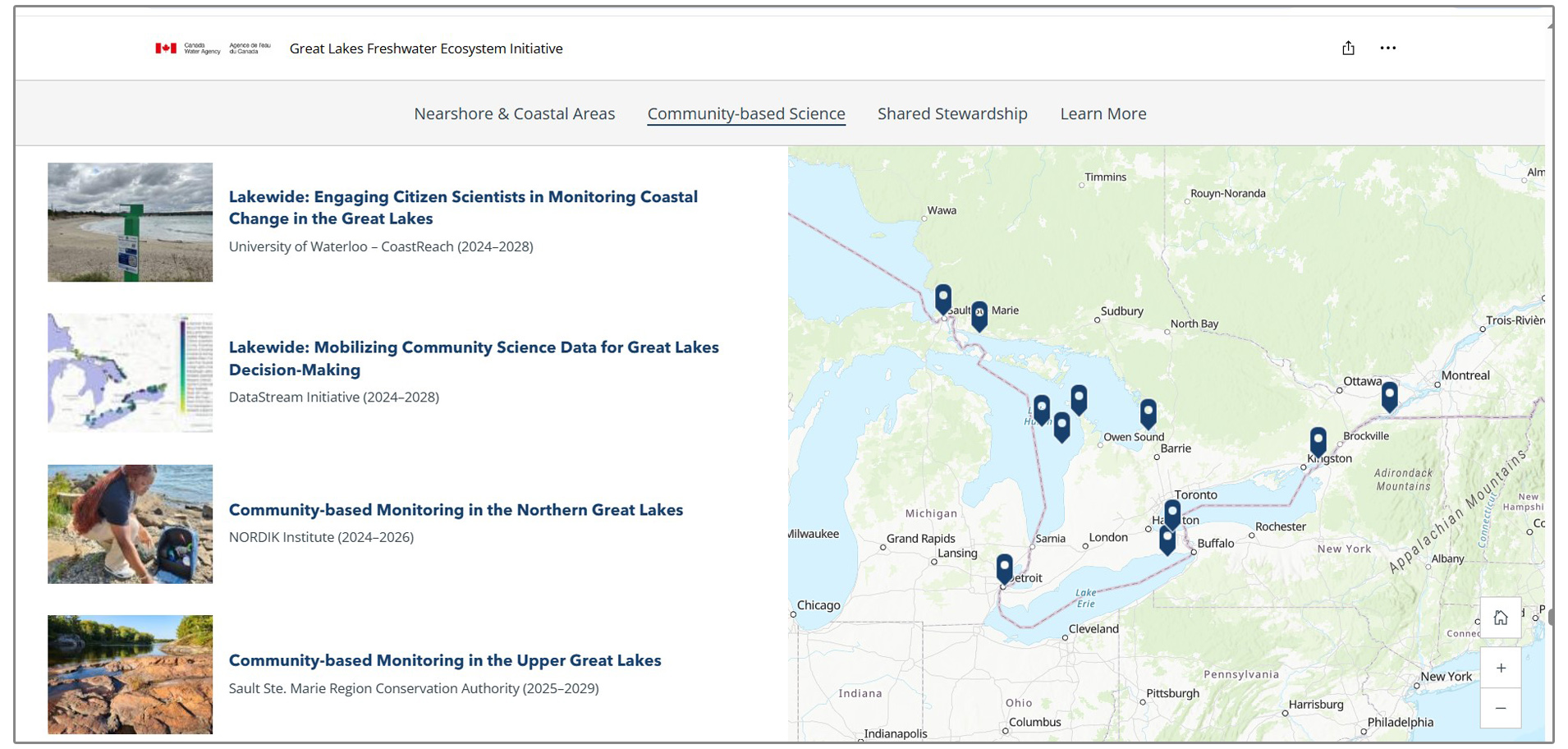
Task: Open the share options
Action: (x=1347, y=48)
